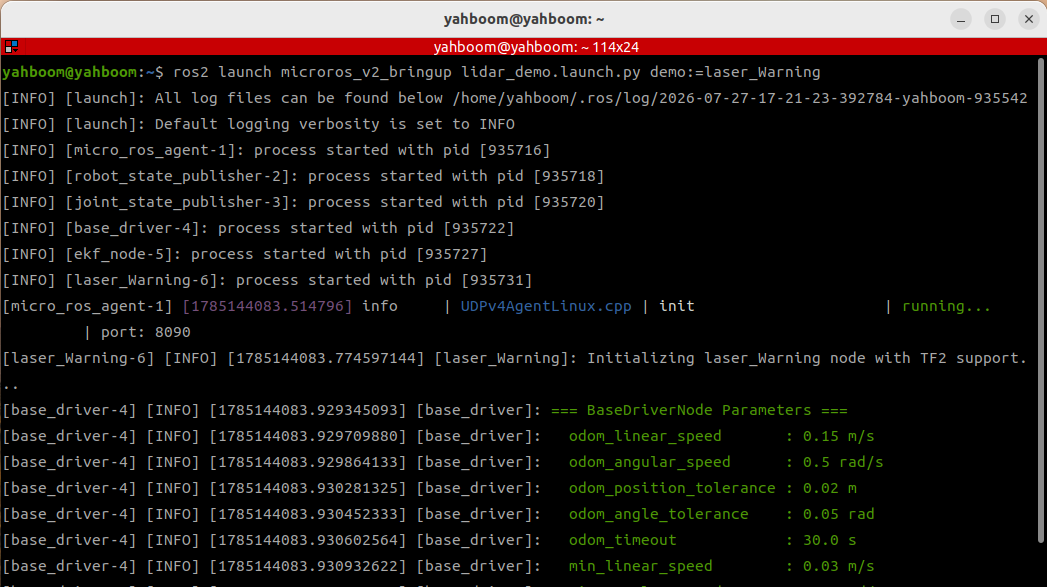1047x587 pixels.
Task: Click the "0.03 m/s" value
Action: point(839,567)
